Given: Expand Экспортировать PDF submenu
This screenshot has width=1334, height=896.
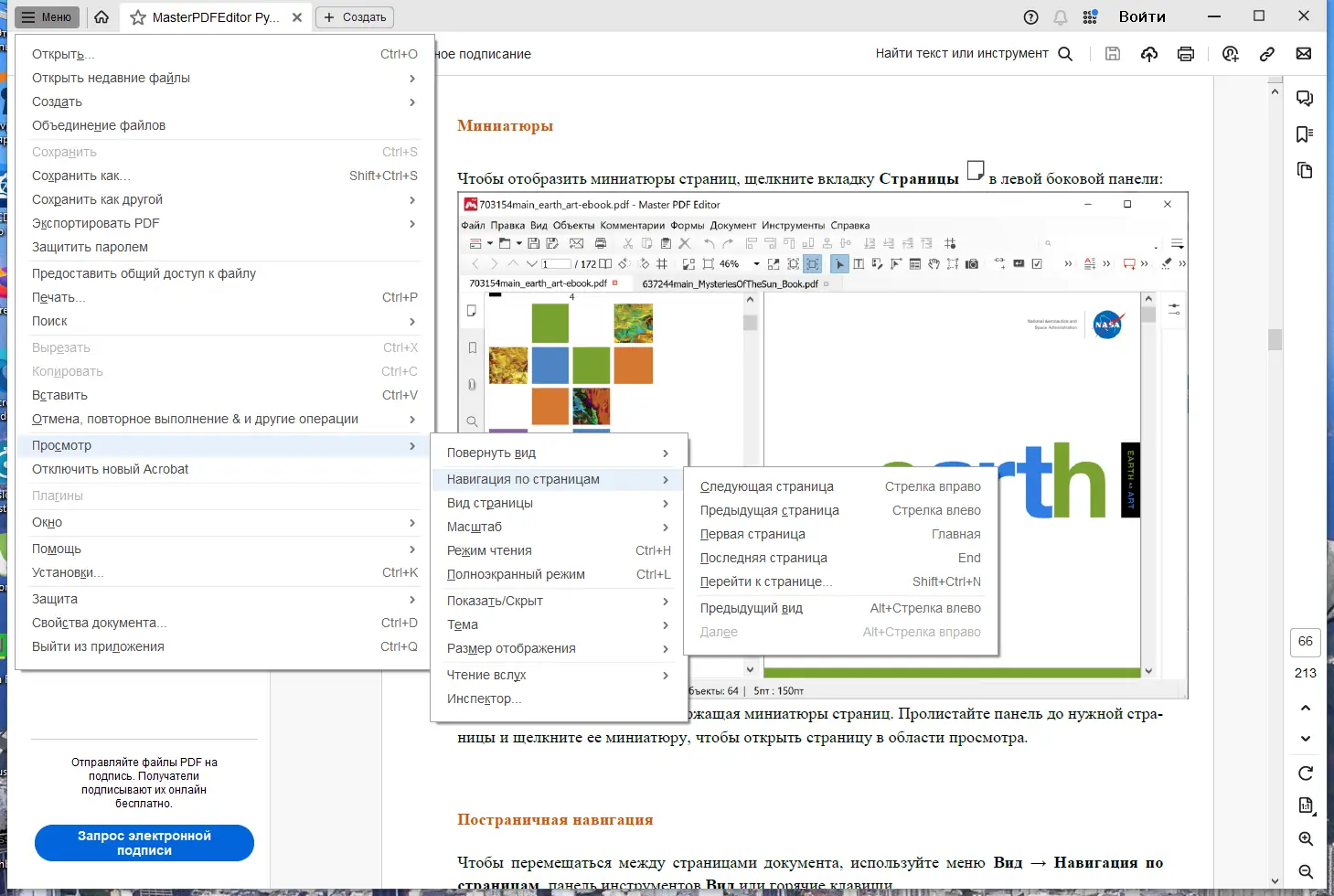Looking at the screenshot, I should click(225, 223).
